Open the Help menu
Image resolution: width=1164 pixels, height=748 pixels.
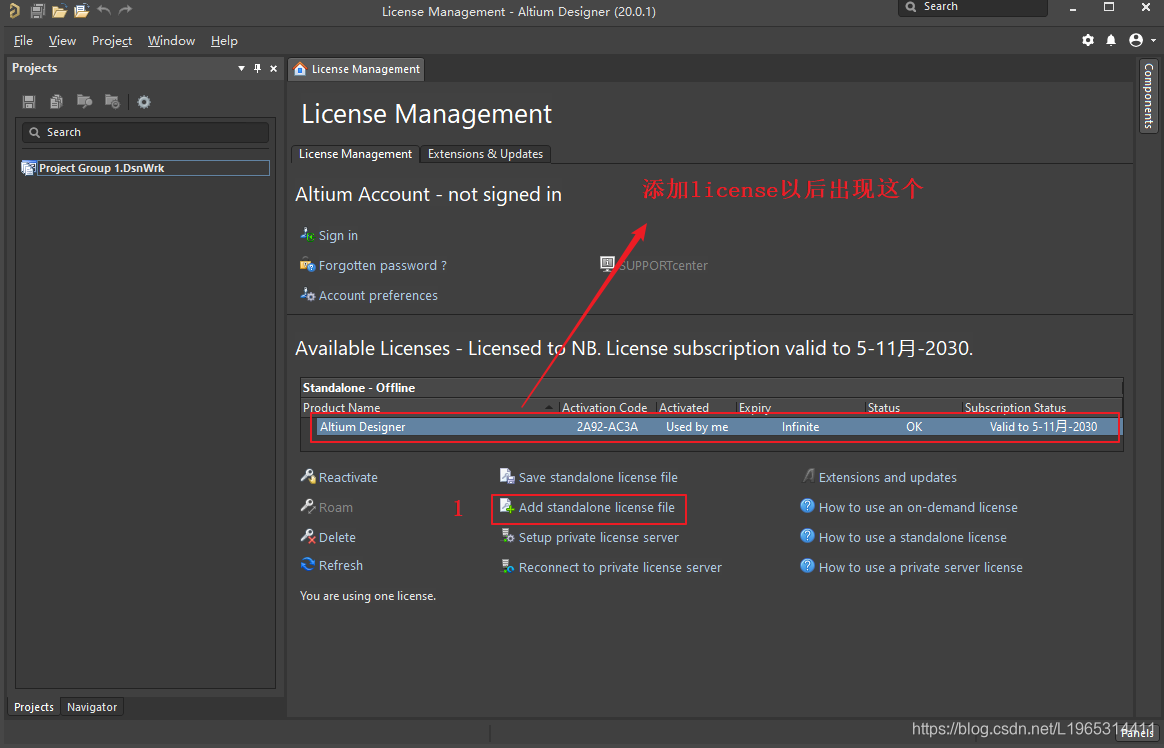pyautogui.click(x=224, y=41)
